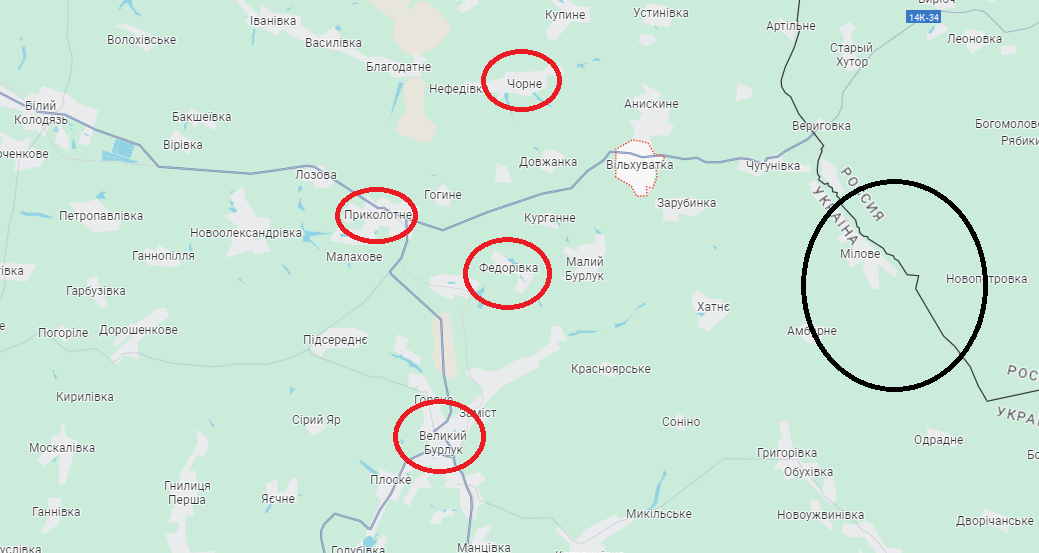Select the Старый Хутор label
The width and height of the screenshot is (1039, 553).
pos(851,55)
